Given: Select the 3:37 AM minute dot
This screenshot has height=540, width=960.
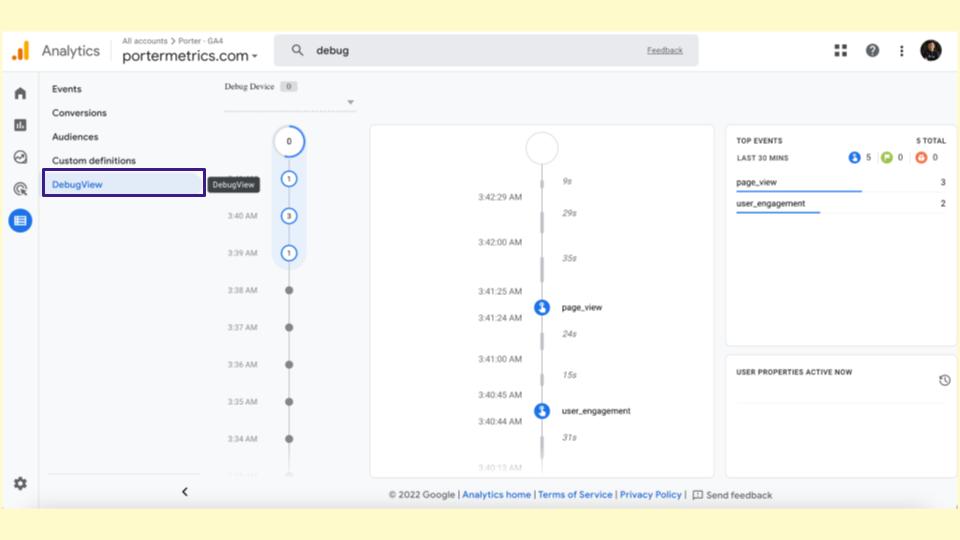Looking at the screenshot, I should coord(289,328).
